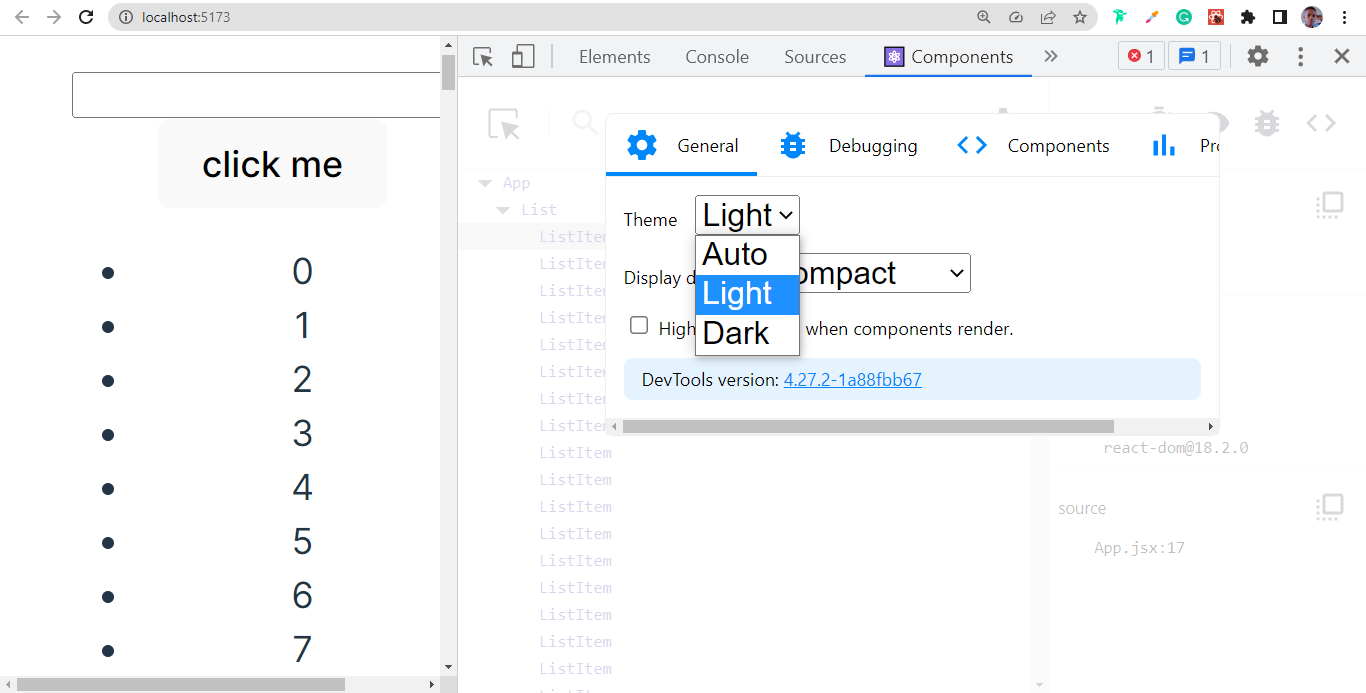Image resolution: width=1366 pixels, height=693 pixels.
Task: Click the page vertical scroll down arrow
Action: tap(448, 666)
